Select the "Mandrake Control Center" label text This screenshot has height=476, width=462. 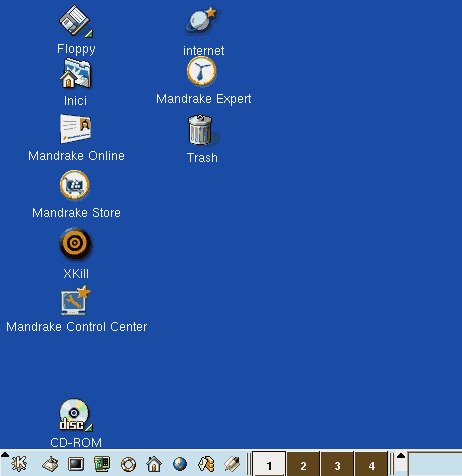tap(77, 327)
